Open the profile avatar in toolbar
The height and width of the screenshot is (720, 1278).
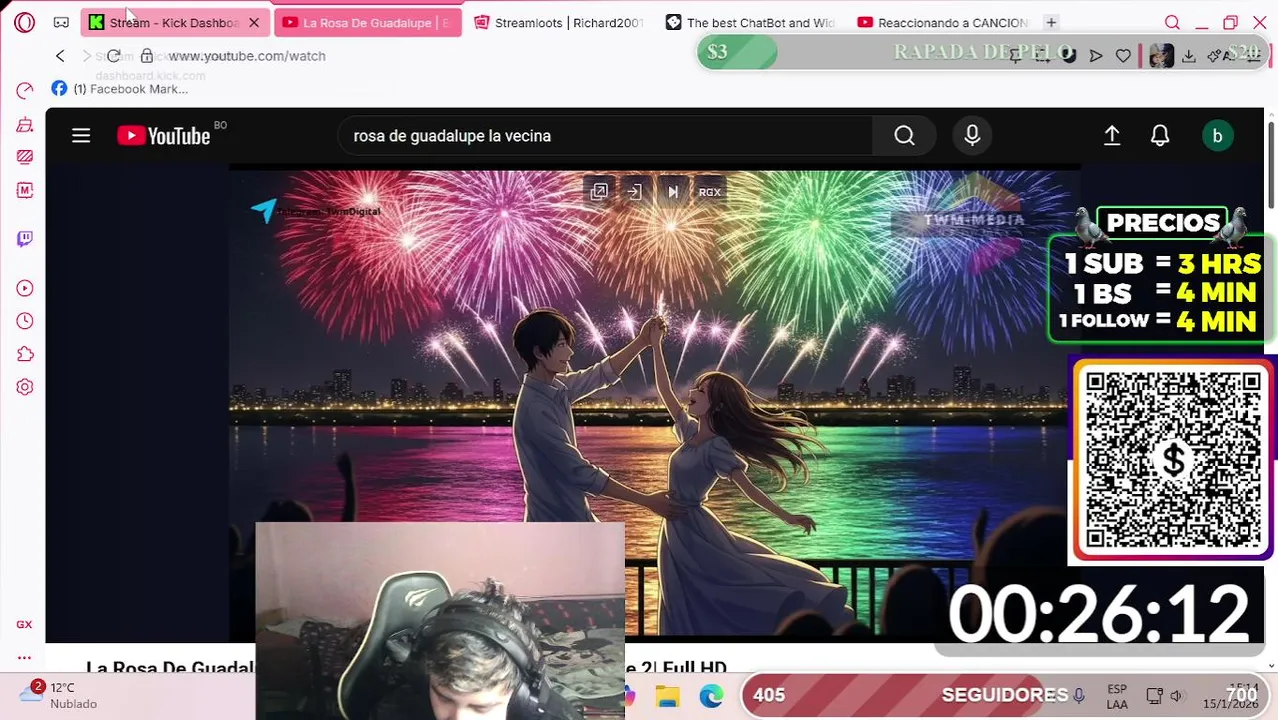[1161, 56]
